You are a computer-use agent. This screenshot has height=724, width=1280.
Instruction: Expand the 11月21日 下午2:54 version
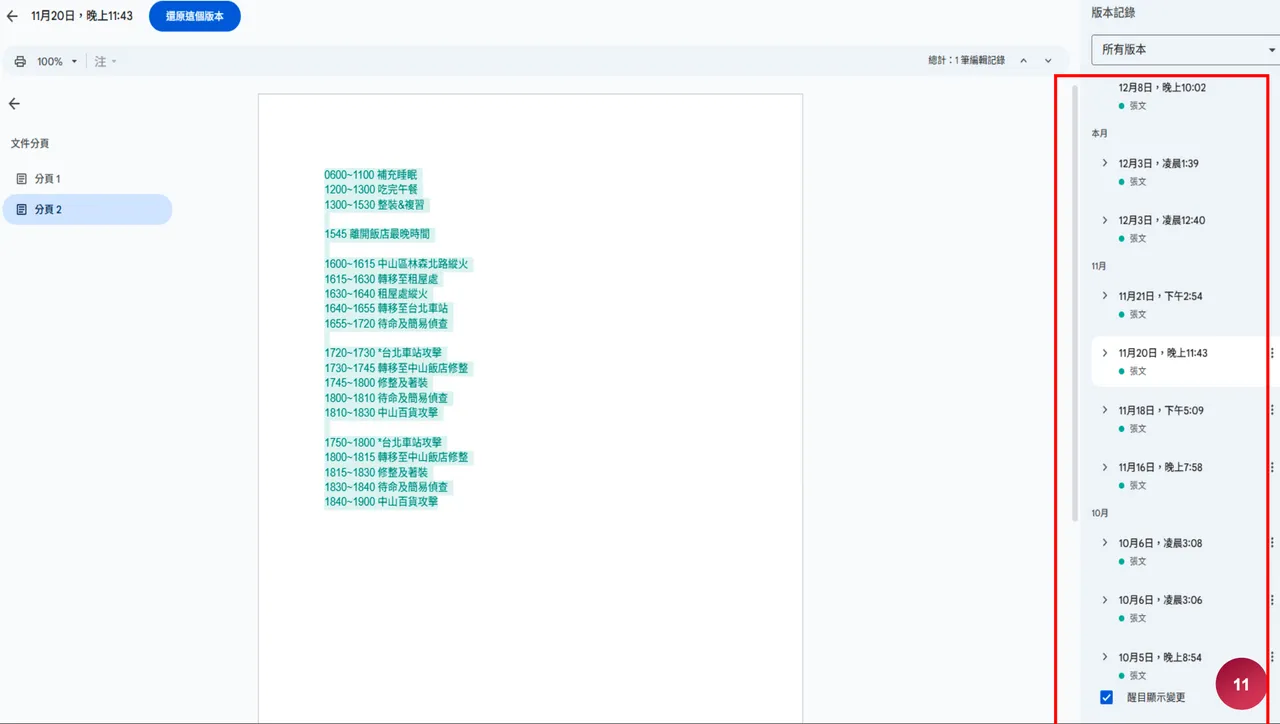tap(1104, 296)
